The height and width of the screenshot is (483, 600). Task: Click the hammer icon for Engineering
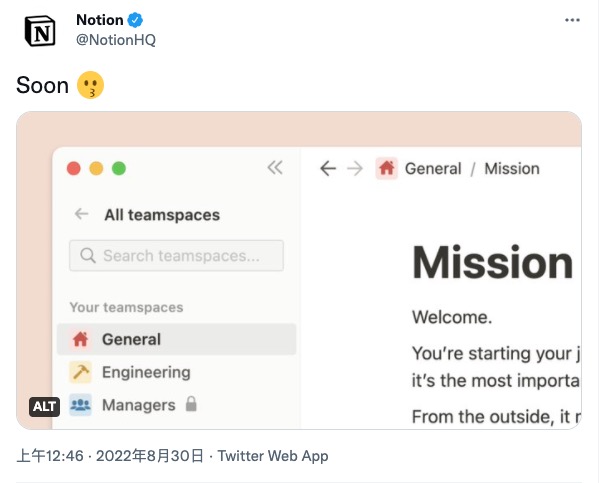(80, 372)
